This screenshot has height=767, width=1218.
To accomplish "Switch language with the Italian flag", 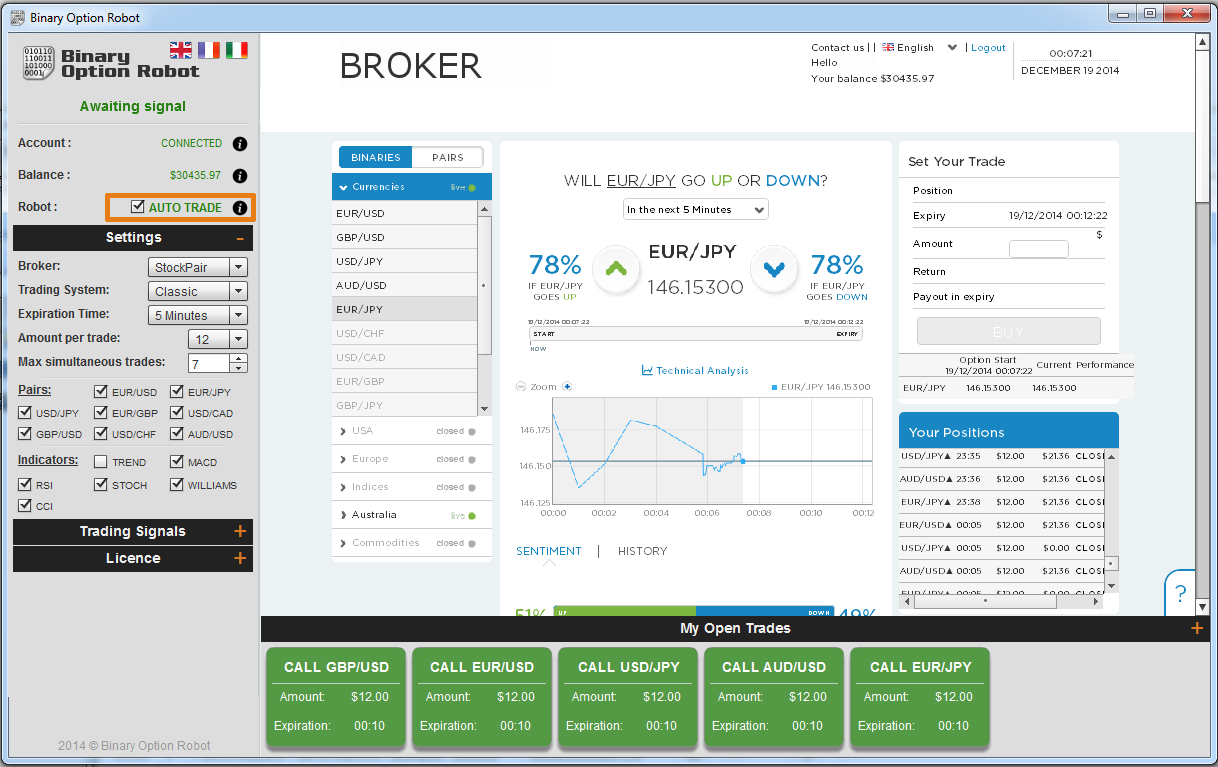I will [x=237, y=50].
